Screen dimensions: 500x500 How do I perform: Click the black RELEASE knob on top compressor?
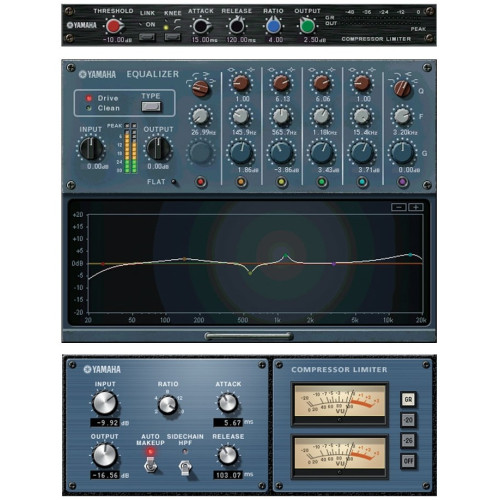click(237, 26)
